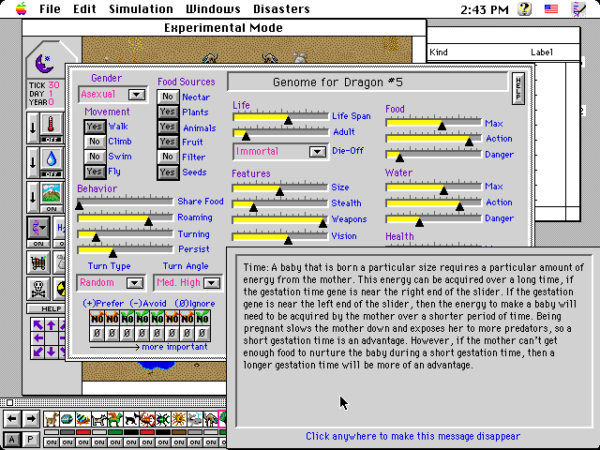Select the green winged horse species icon
600x450 pixels.
[x=115, y=419]
